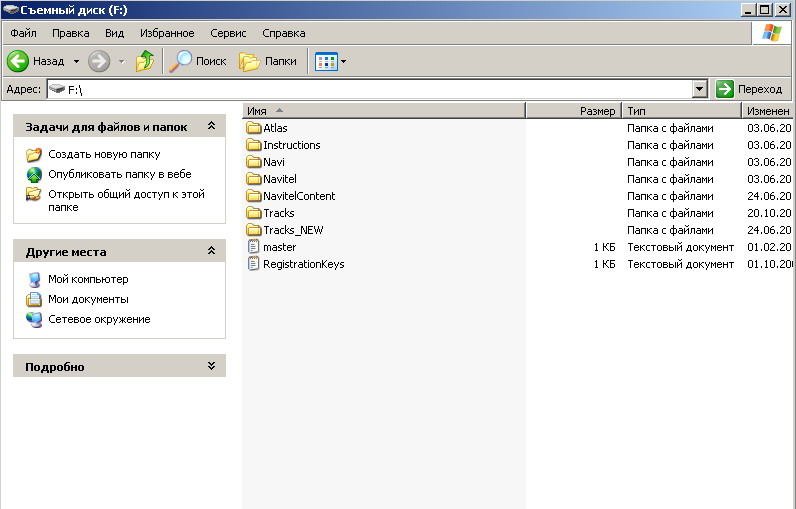
Task: Click the Опубликовать папку в вебе link
Action: coord(120,174)
